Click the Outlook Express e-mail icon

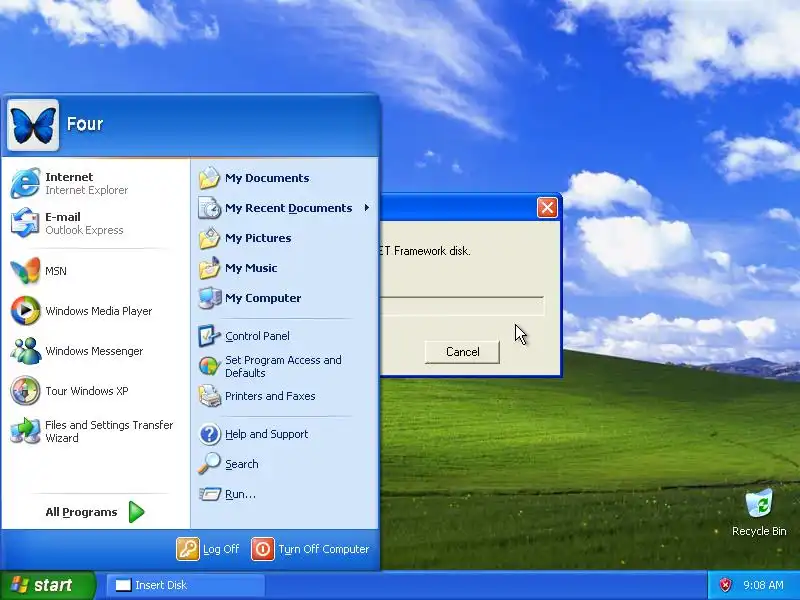25,223
